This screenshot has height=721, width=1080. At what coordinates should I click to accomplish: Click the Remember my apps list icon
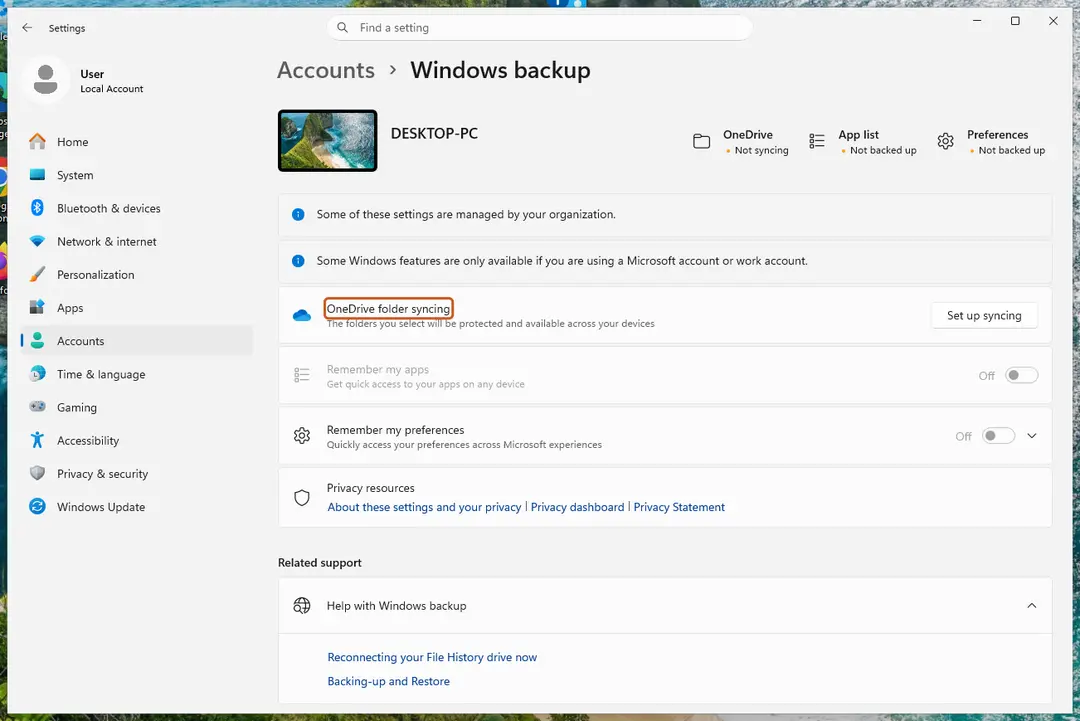[x=302, y=375]
